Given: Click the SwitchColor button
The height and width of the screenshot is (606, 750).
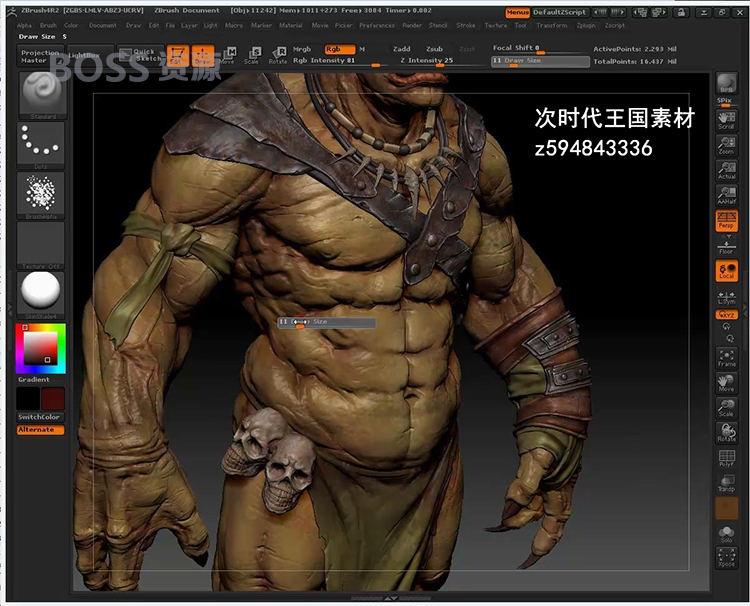Looking at the screenshot, I should [x=40, y=418].
